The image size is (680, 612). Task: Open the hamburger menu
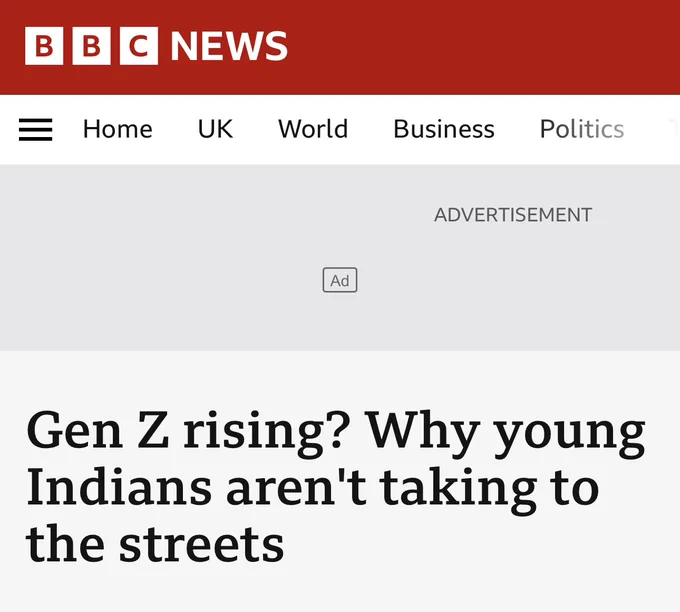[x=36, y=129]
